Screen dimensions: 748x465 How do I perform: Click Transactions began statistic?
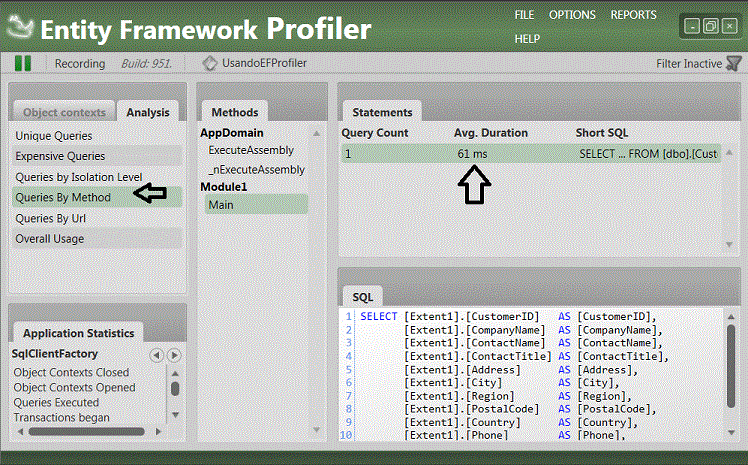(62, 418)
